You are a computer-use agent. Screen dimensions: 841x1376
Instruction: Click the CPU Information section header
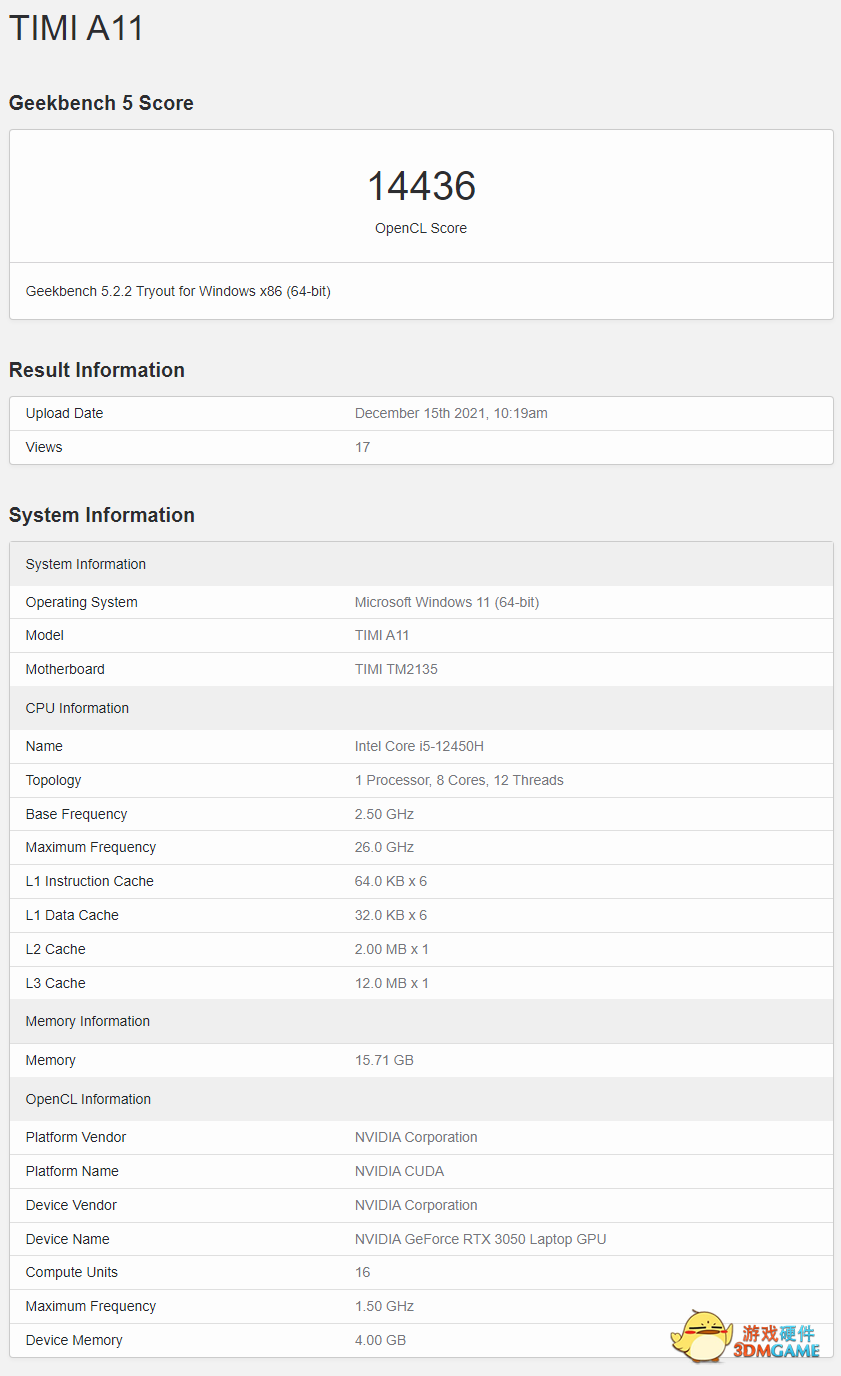(x=77, y=708)
